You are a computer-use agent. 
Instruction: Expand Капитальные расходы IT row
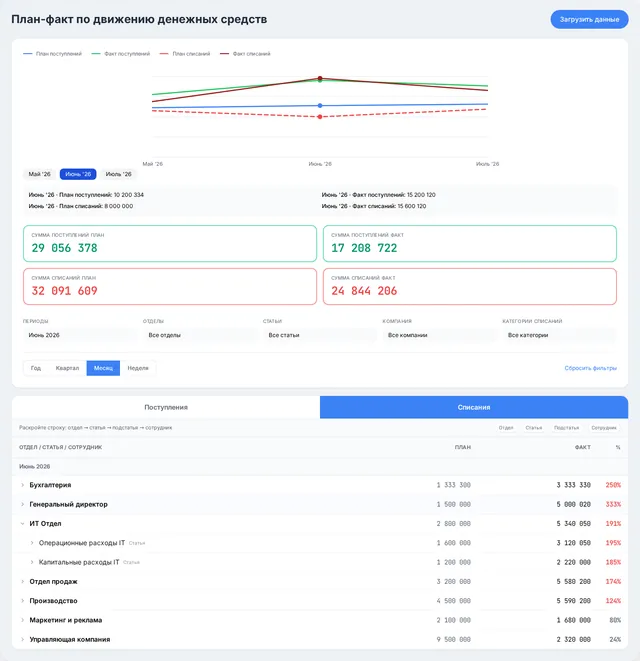(x=32, y=562)
